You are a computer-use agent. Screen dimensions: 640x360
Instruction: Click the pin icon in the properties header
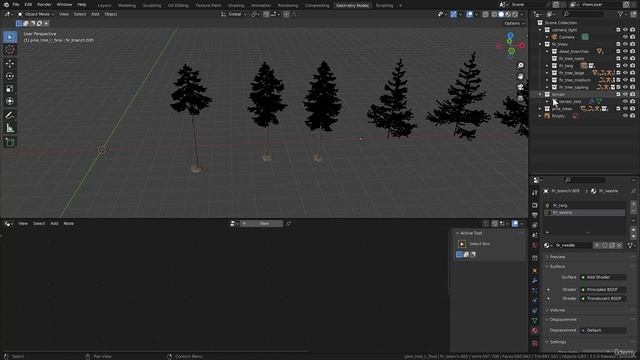click(x=633, y=191)
